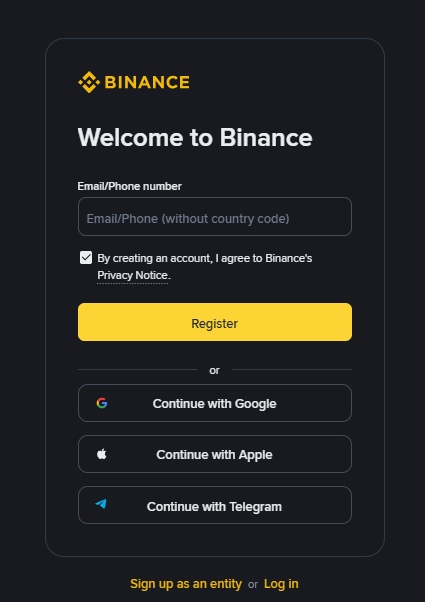Click the Welcome to Binance heading
The width and height of the screenshot is (425, 602).
[x=195, y=137]
